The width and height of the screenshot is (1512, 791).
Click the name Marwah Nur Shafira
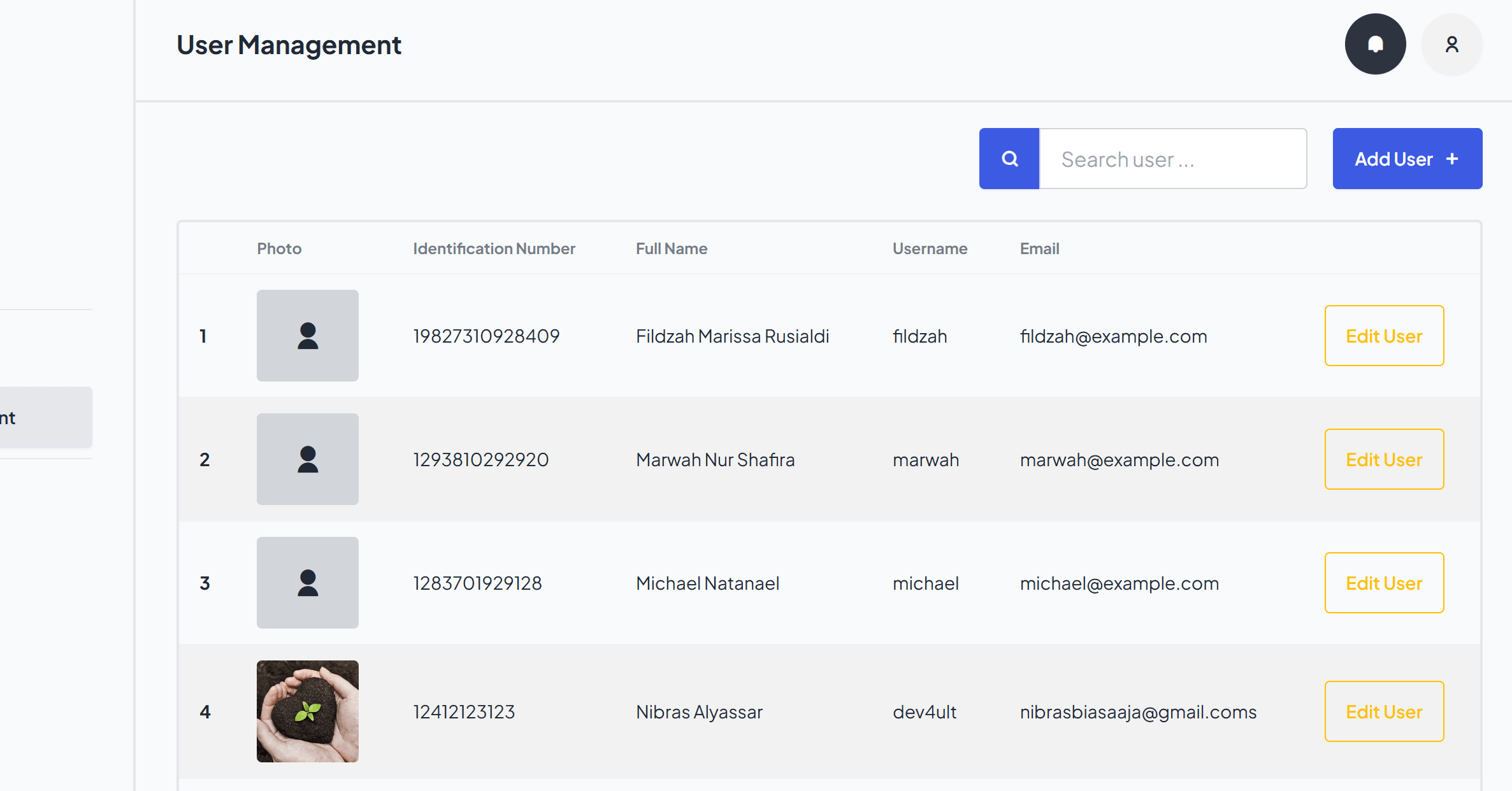[716, 460]
